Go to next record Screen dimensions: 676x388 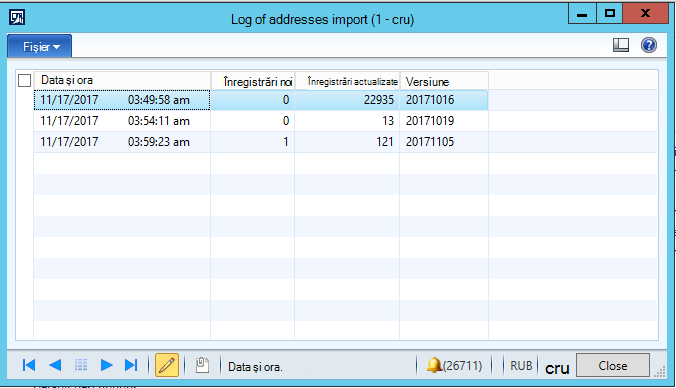pos(106,365)
